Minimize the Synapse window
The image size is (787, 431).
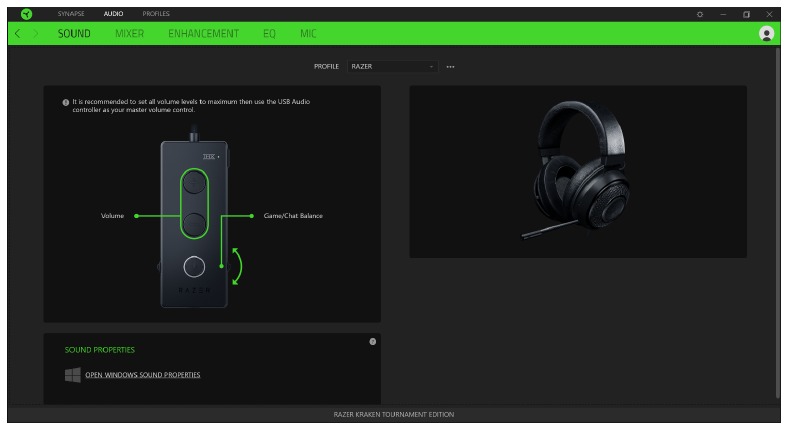(723, 15)
